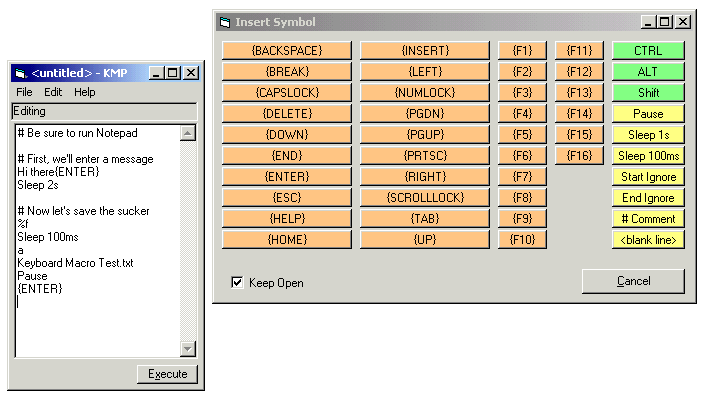Click the '# Be sure to run Notepad' line
Image resolution: width=703 pixels, height=397 pixels.
click(x=78, y=133)
